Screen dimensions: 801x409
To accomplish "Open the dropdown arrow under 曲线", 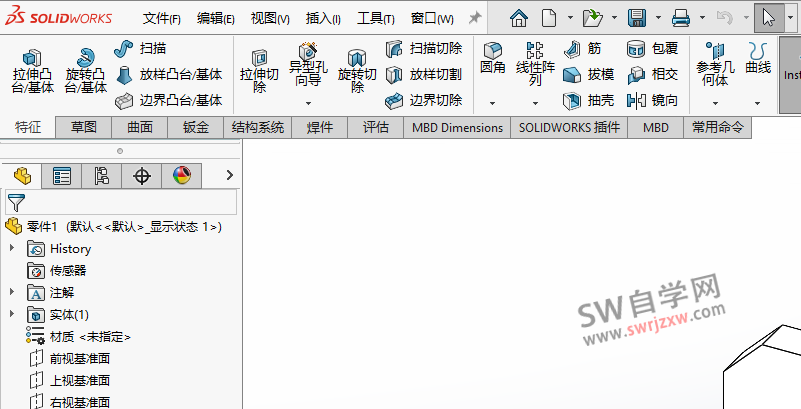I will [x=757, y=103].
